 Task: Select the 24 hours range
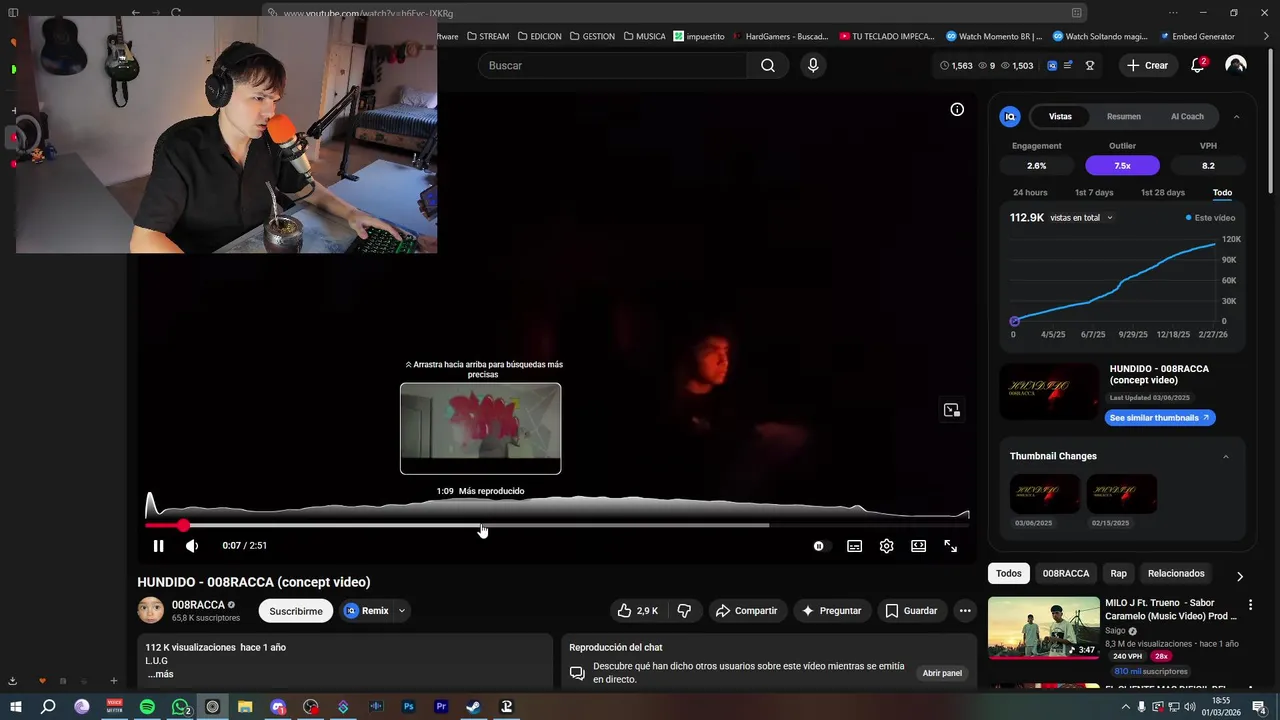(1030, 192)
